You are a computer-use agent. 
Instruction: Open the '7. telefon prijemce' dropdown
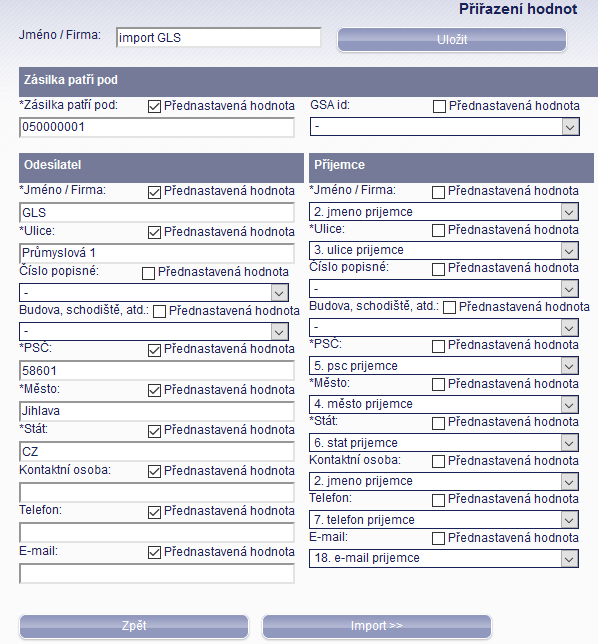click(x=444, y=520)
